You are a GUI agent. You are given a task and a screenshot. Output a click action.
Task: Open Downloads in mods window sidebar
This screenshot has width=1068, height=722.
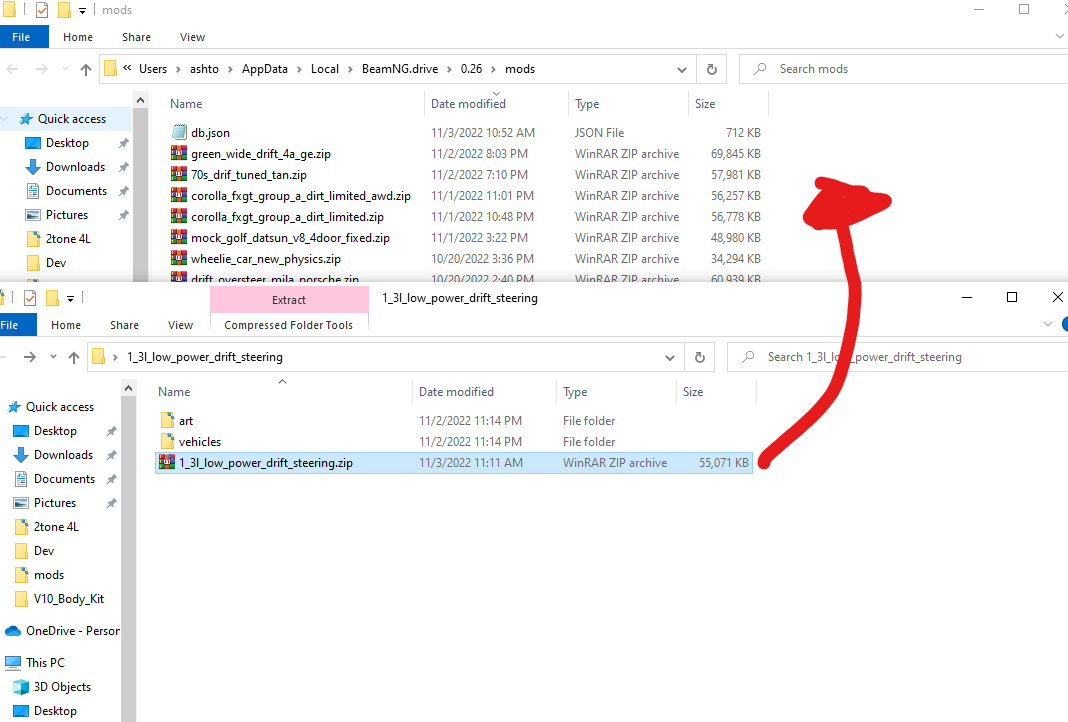pyautogui.click(x=75, y=167)
